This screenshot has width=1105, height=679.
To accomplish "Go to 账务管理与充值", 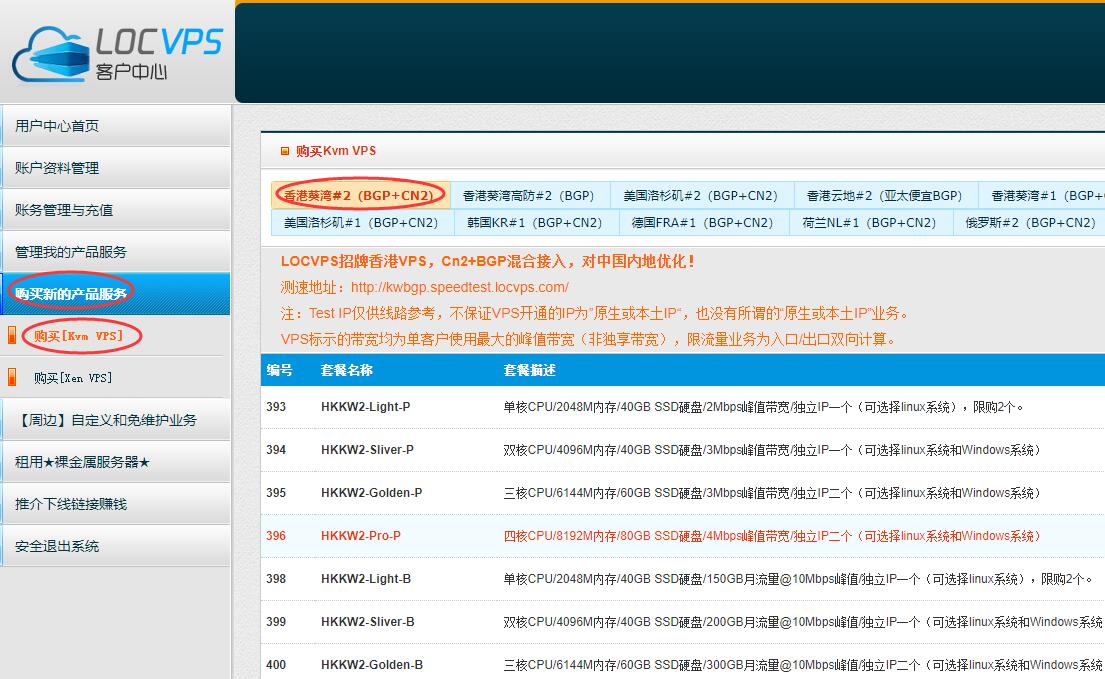I will tap(116, 210).
